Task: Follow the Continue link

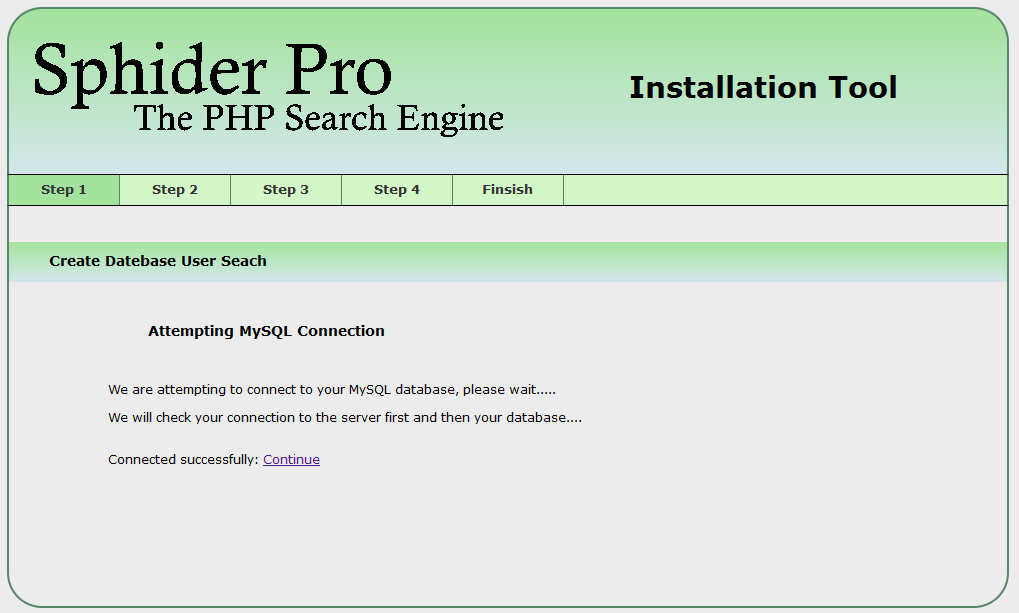Action: tap(291, 460)
